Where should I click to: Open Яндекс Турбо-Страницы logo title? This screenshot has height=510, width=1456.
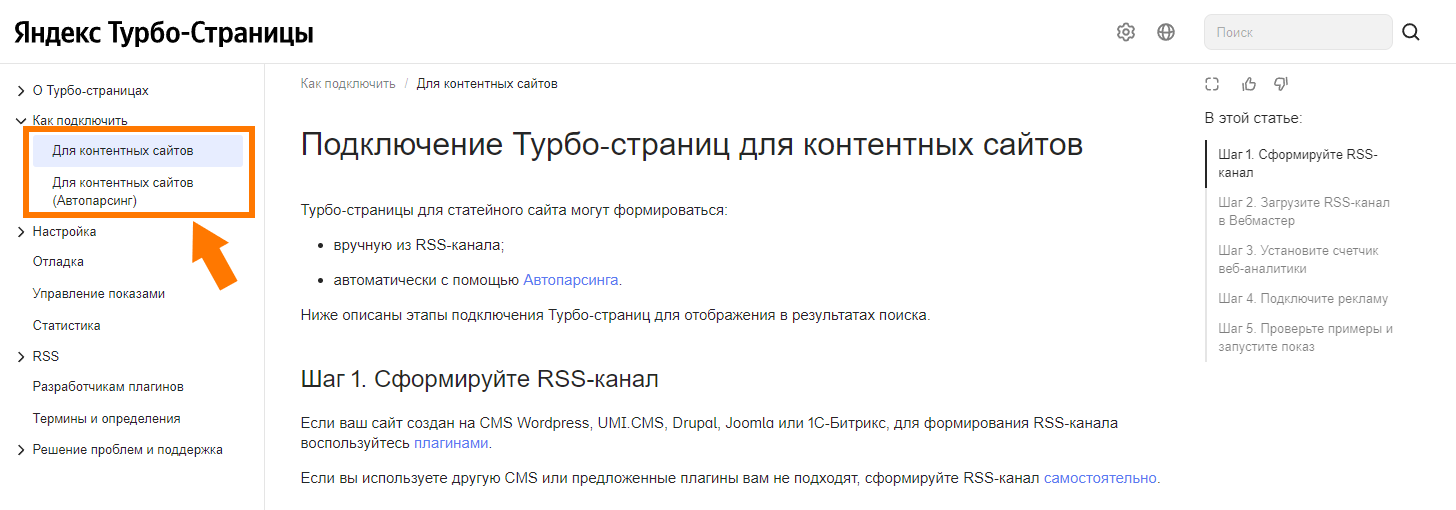tap(164, 33)
